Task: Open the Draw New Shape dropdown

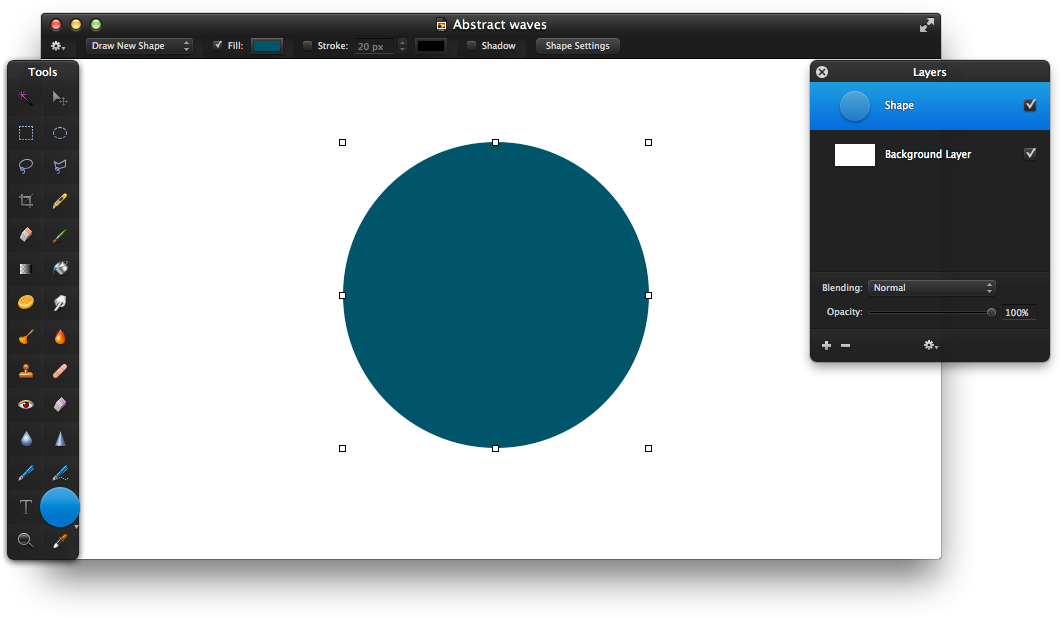Action: pos(139,45)
